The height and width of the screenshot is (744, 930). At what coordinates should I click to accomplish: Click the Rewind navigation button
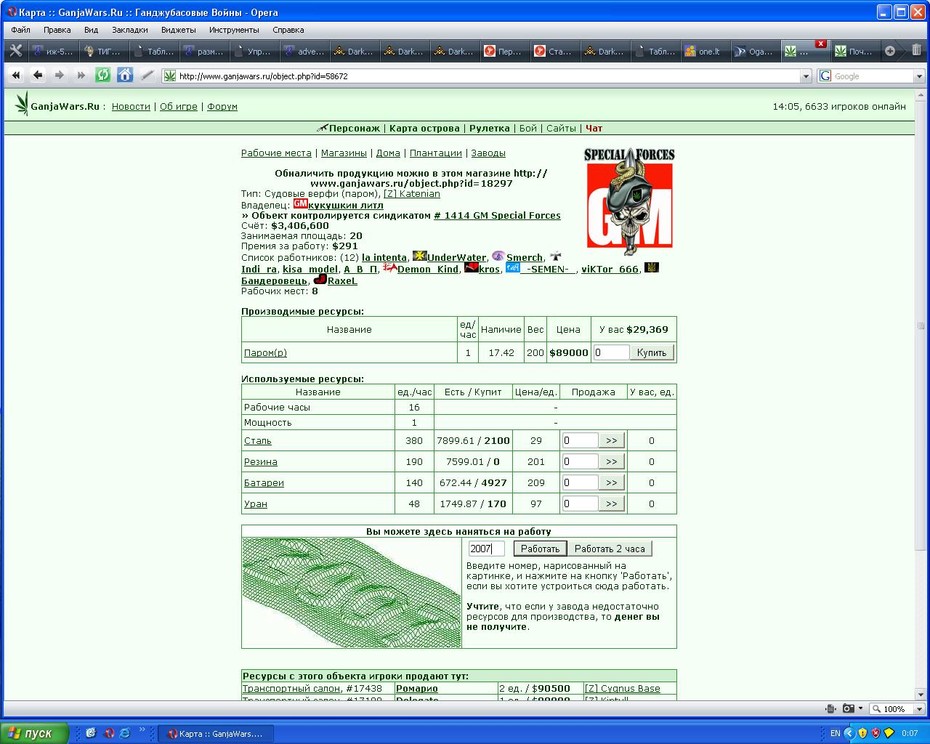point(16,75)
